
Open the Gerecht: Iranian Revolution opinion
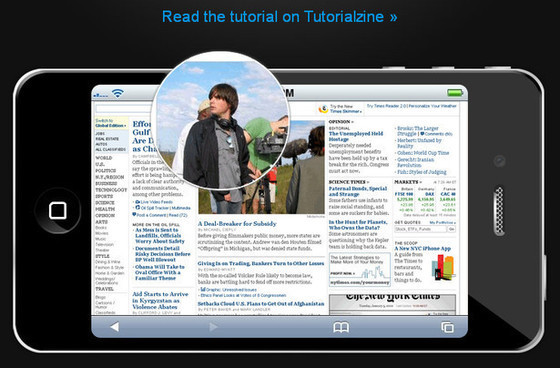pos(416,163)
